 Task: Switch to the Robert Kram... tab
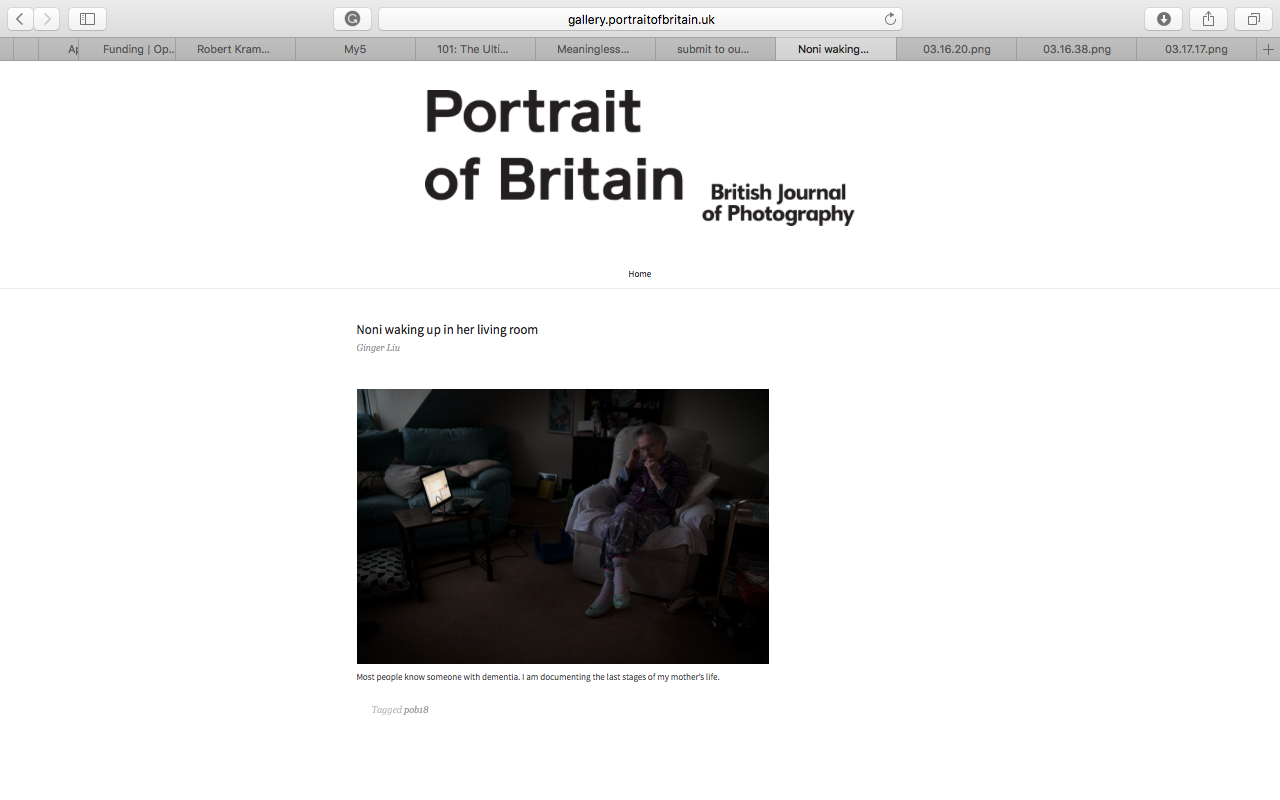click(x=235, y=49)
